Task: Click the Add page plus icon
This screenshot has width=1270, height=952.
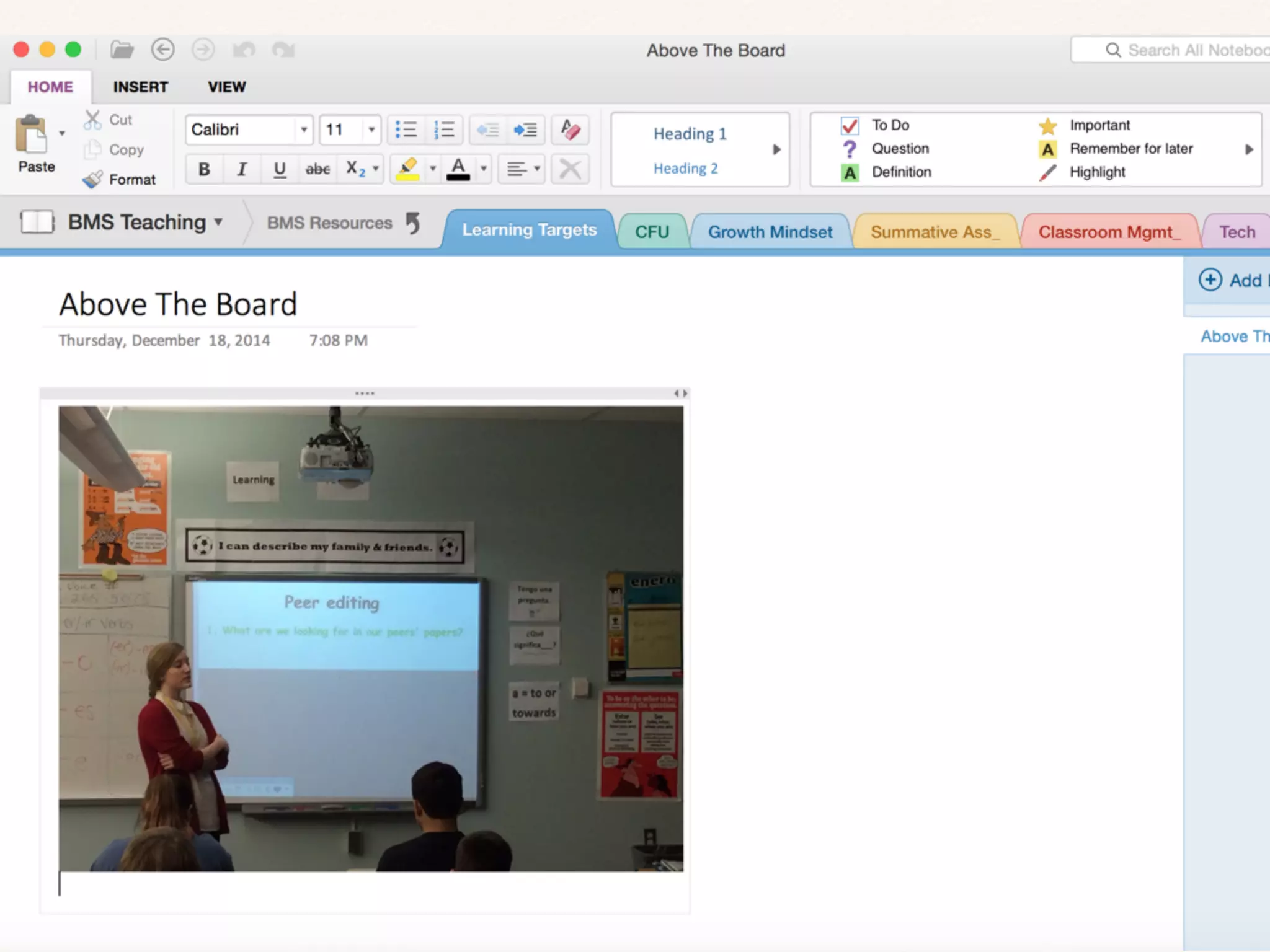Action: point(1210,280)
